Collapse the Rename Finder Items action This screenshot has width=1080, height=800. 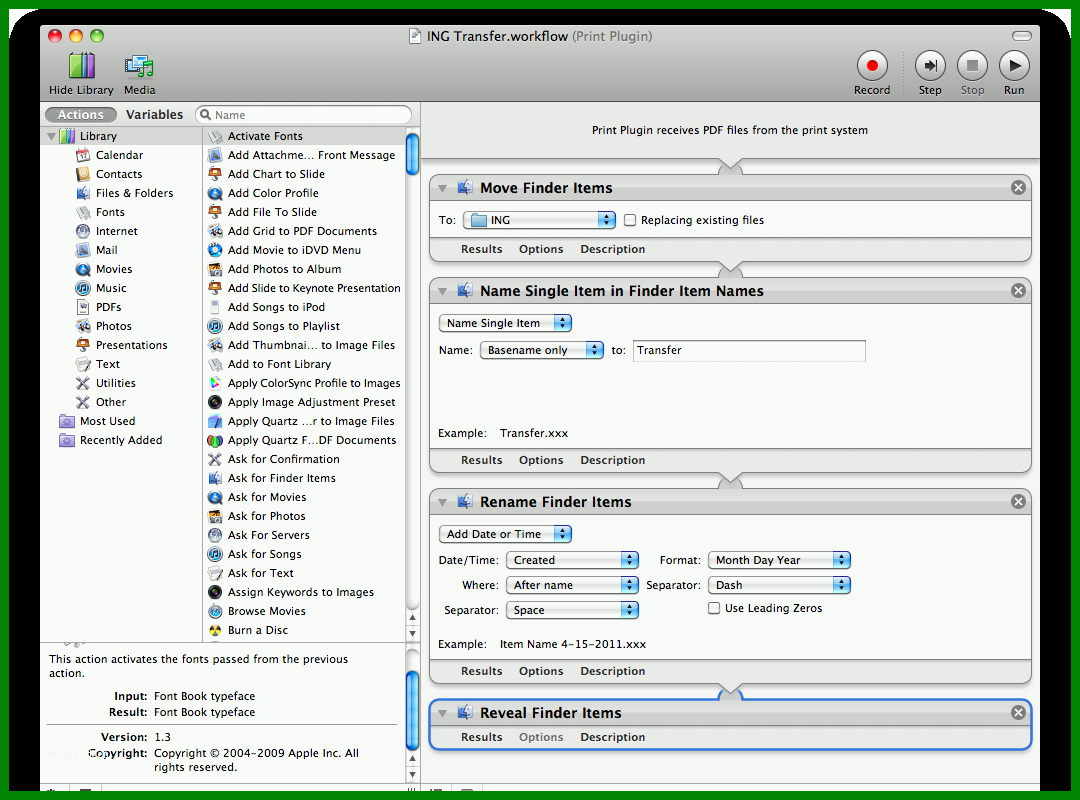tap(443, 502)
